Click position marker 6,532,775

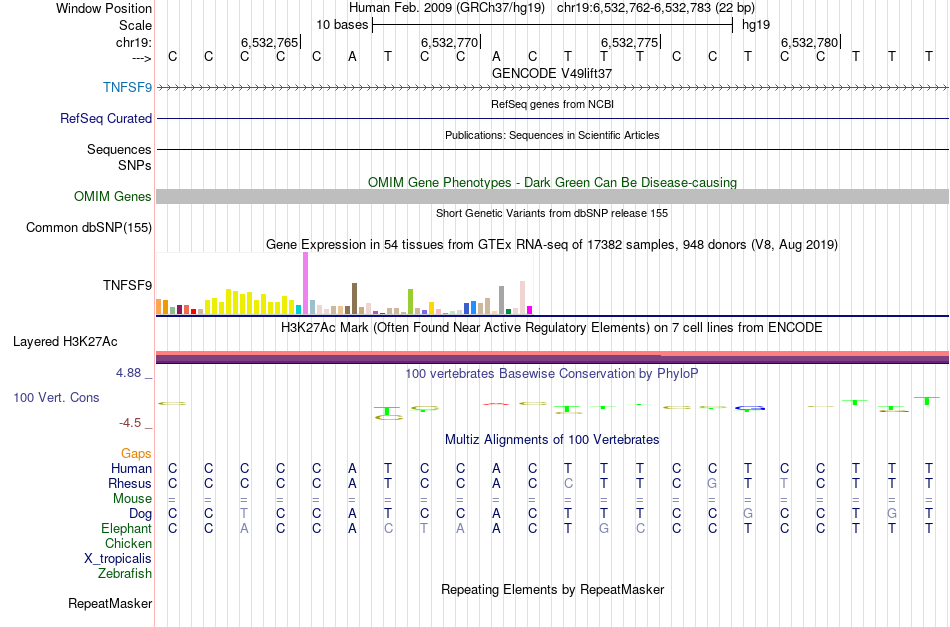tap(630, 42)
